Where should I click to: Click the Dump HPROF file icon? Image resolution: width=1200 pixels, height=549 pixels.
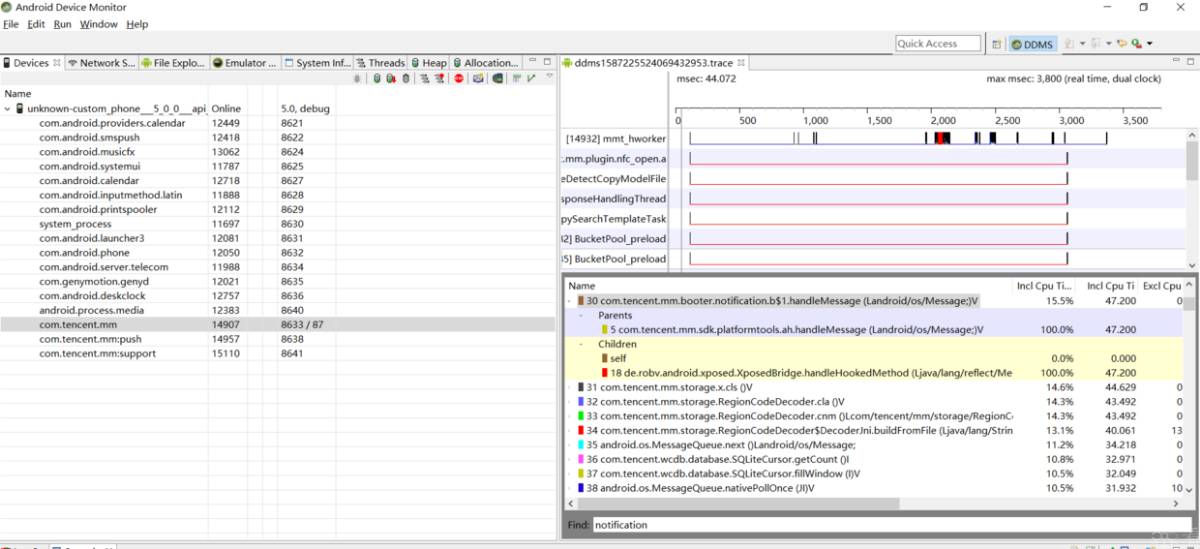(391, 78)
